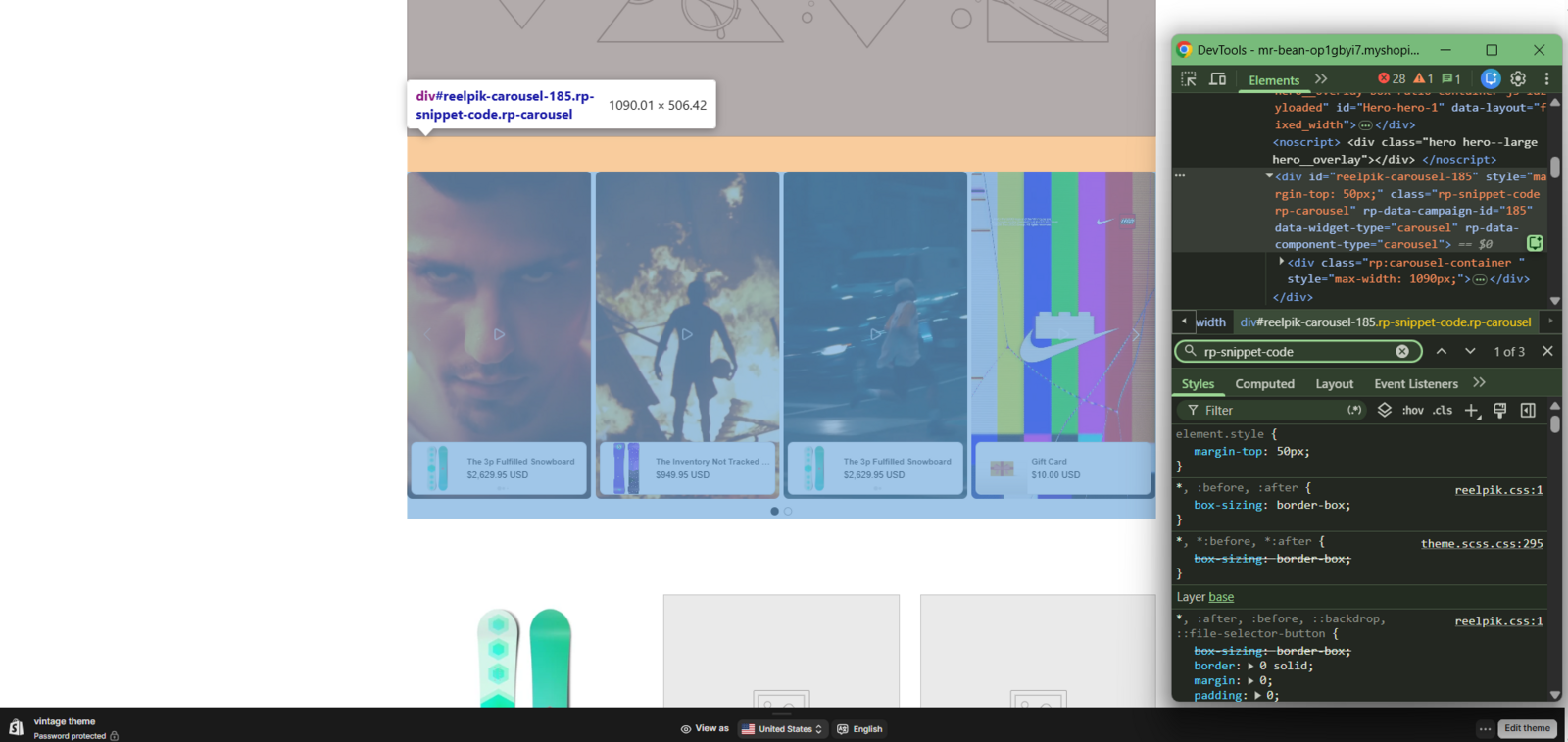Select the 'width' breadcrumb item
The image size is (1568, 742).
tap(1210, 322)
